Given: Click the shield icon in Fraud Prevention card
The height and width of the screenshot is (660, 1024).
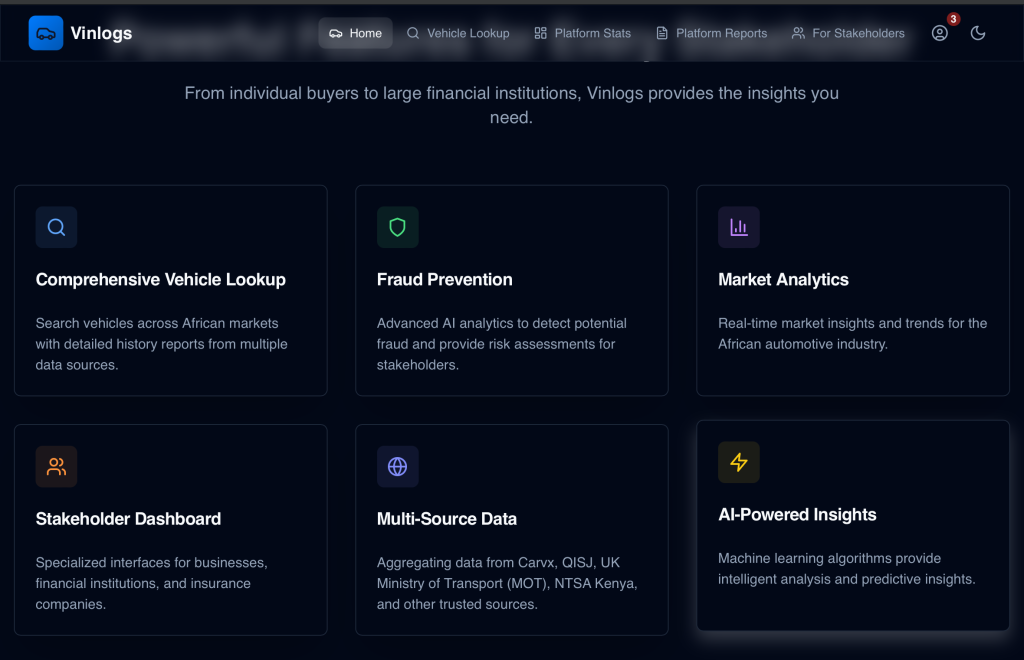Looking at the screenshot, I should tap(397, 227).
